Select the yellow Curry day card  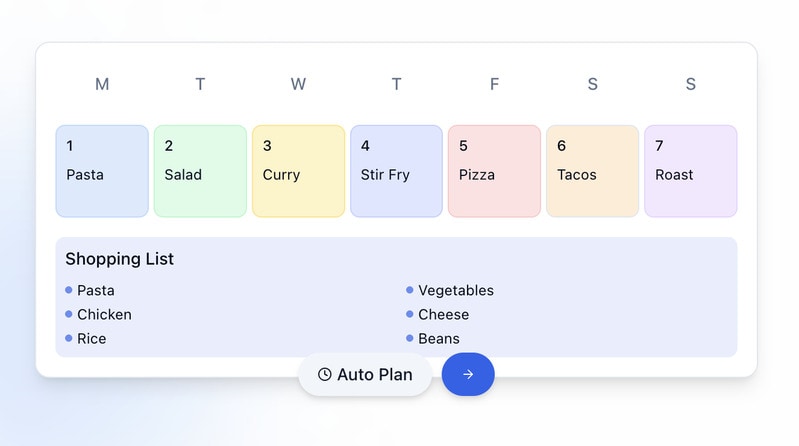[298, 171]
